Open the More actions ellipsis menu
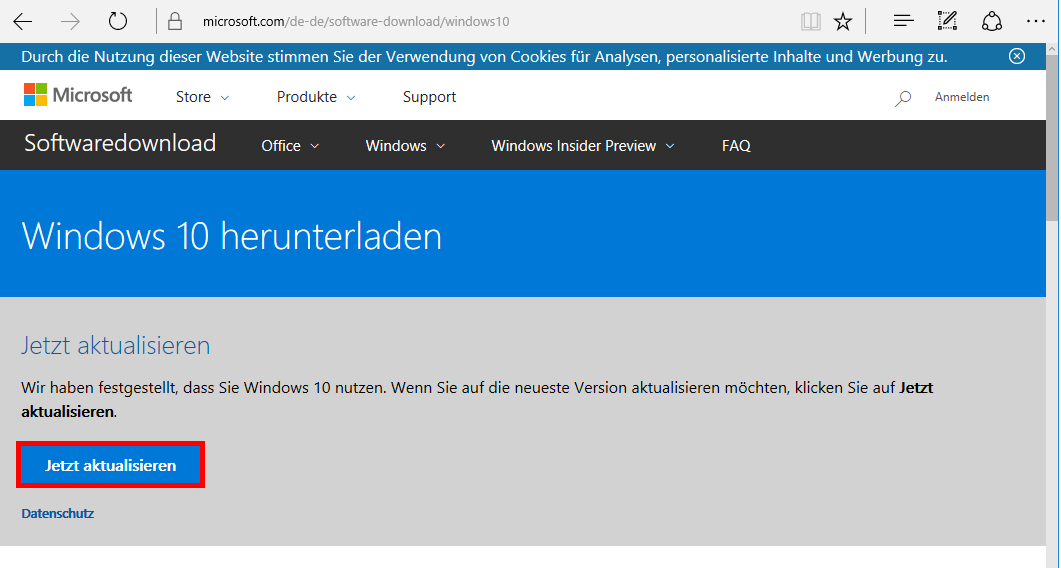This screenshot has height=568, width=1061. (x=1036, y=22)
